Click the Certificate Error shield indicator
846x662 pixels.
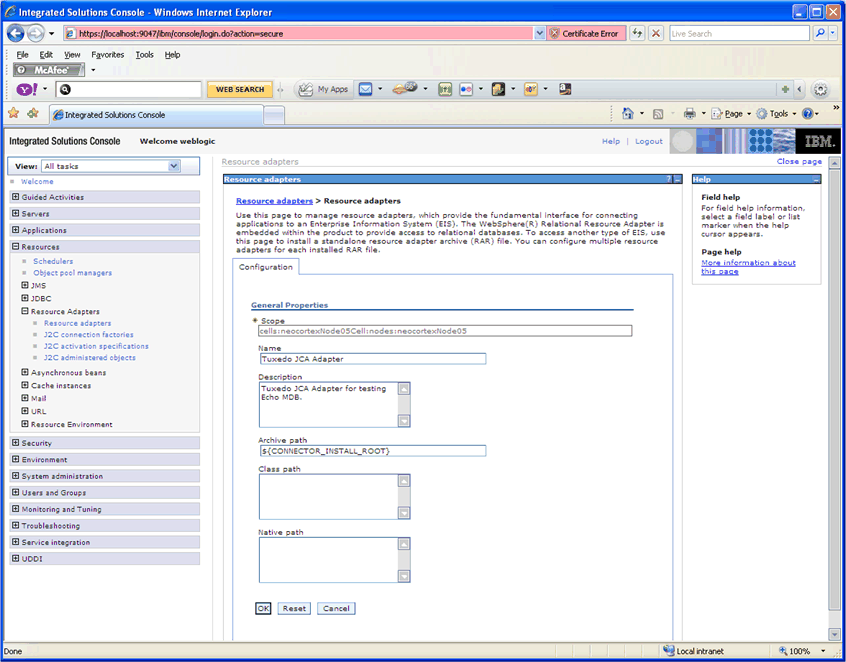pos(586,33)
